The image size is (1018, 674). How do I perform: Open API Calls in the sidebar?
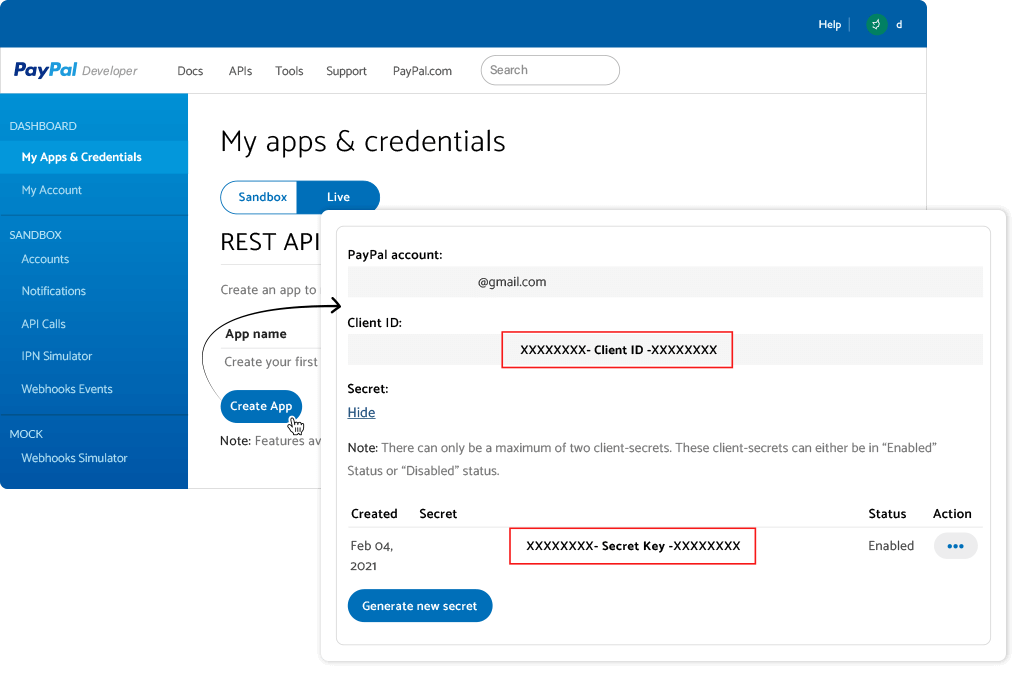click(43, 324)
